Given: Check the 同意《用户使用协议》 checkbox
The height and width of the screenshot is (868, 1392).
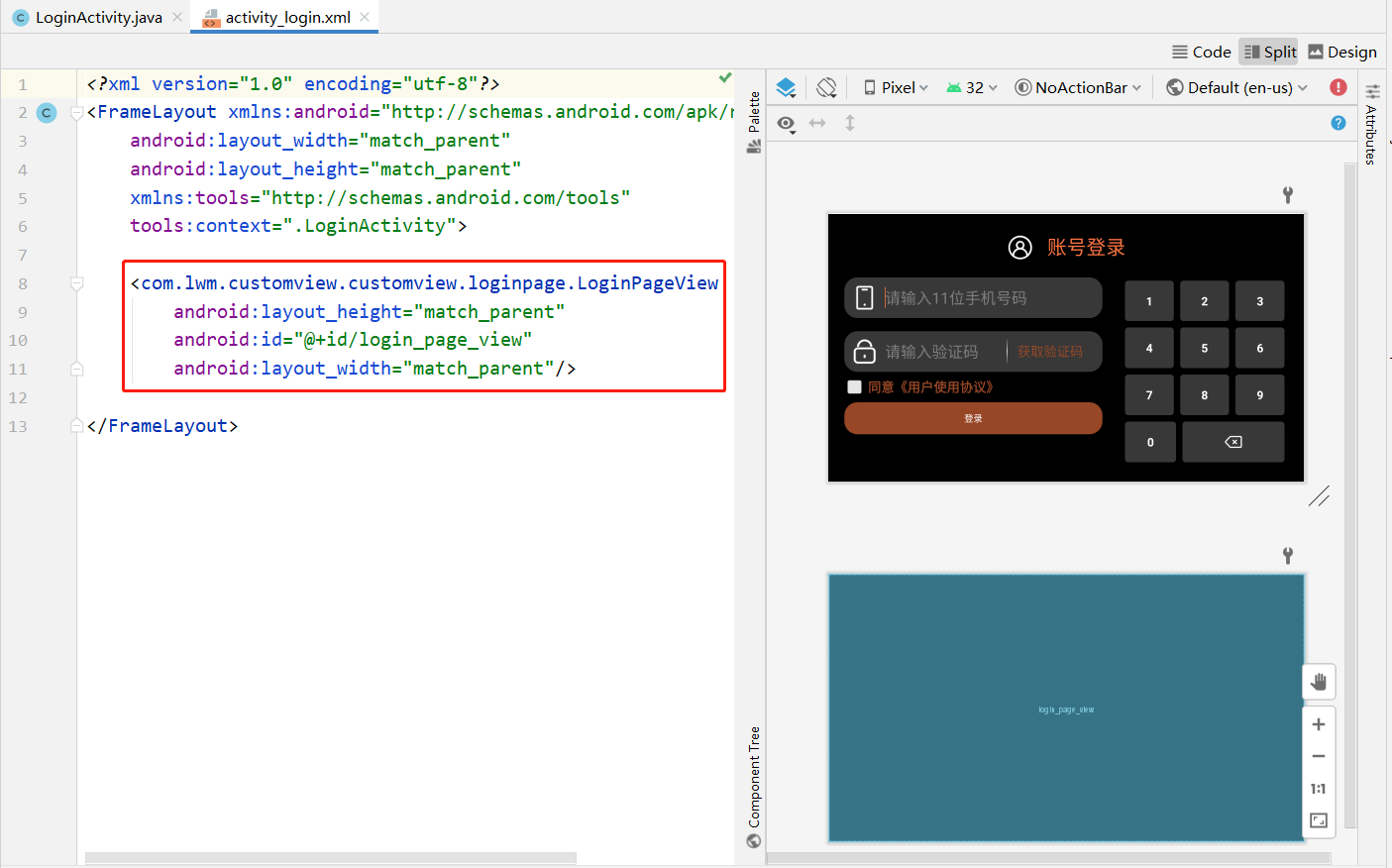Looking at the screenshot, I should pyautogui.click(x=854, y=387).
